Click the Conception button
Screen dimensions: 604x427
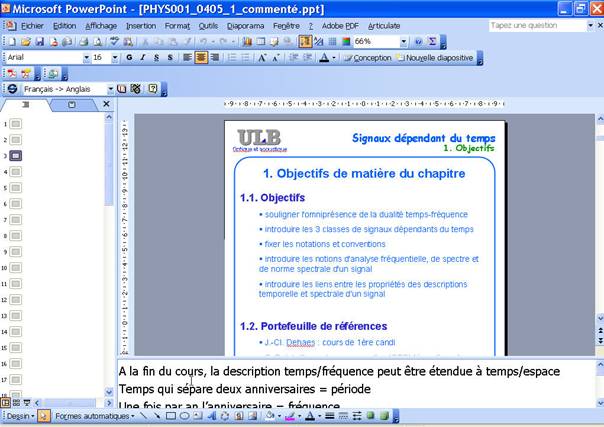pyautogui.click(x=367, y=58)
